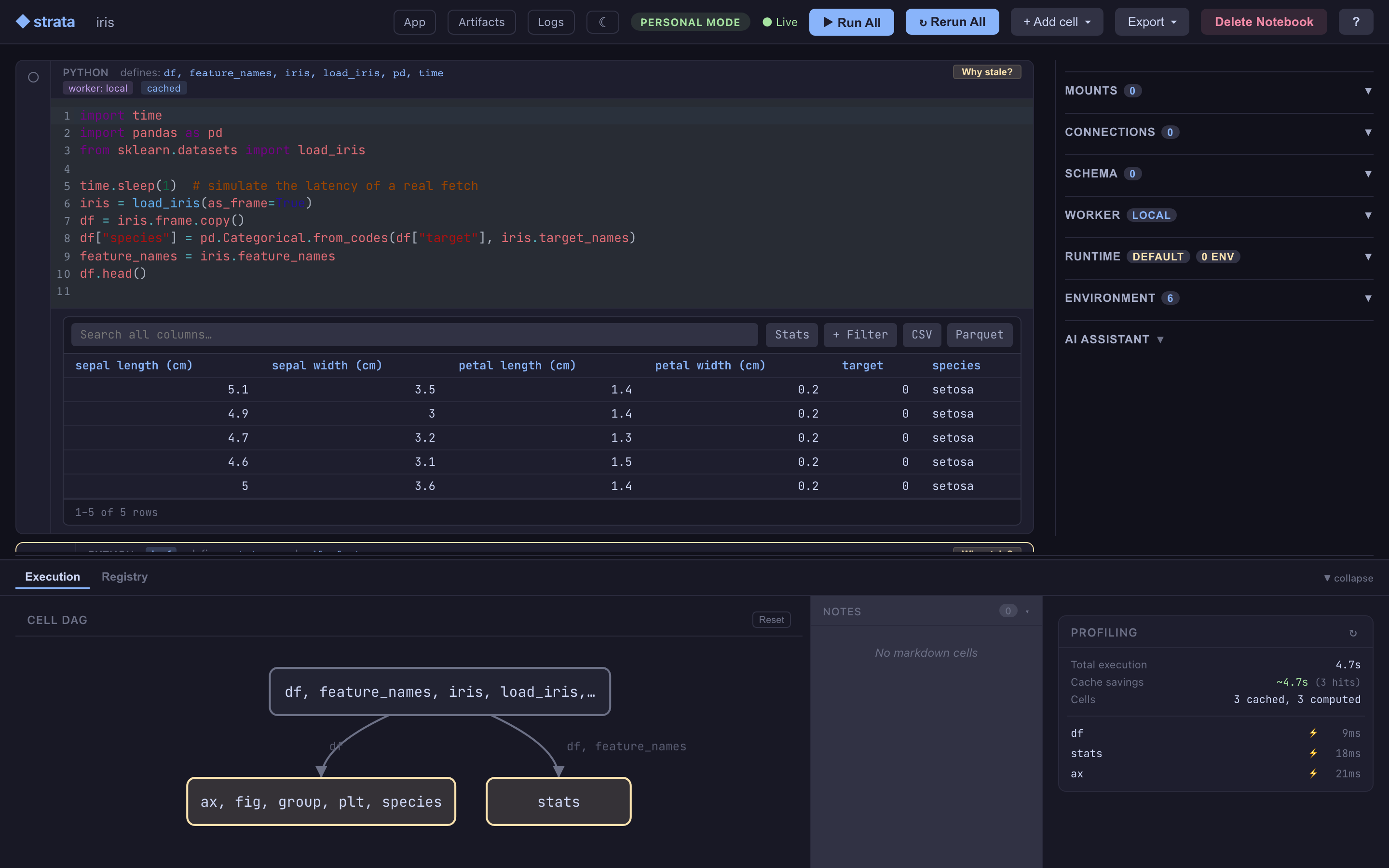Screen dimensions: 1389x868
Task: Expand the Runtime section
Action: tap(1219, 257)
